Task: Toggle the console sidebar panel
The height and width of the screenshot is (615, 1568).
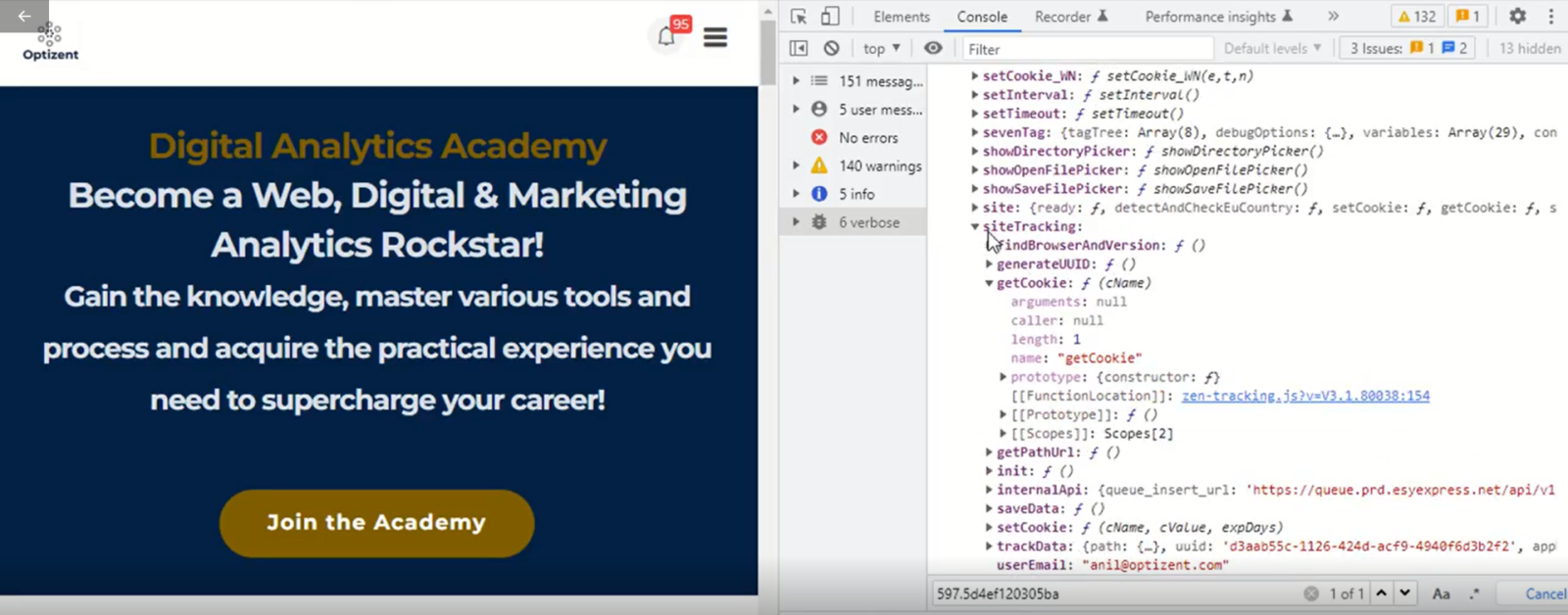Action: coord(799,48)
